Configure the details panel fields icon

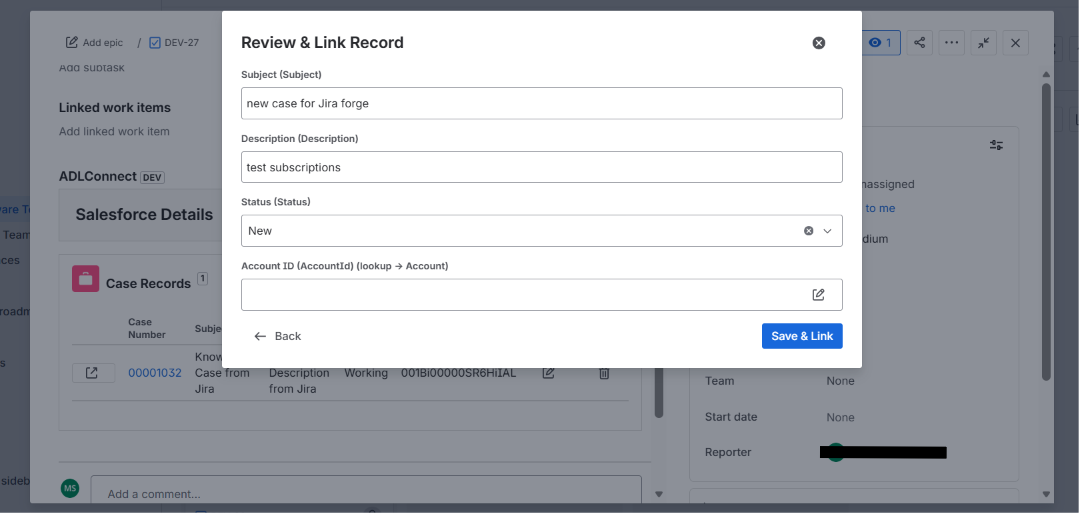996,145
